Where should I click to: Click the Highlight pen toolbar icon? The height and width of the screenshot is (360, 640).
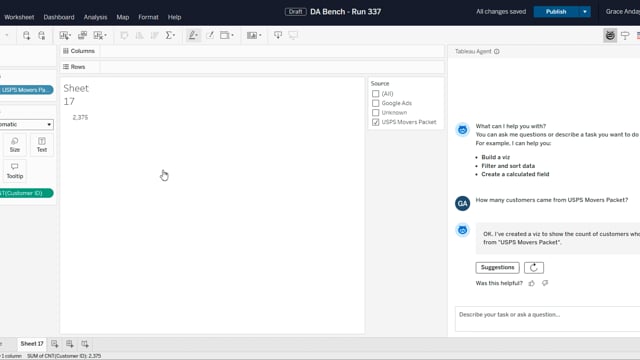point(193,36)
